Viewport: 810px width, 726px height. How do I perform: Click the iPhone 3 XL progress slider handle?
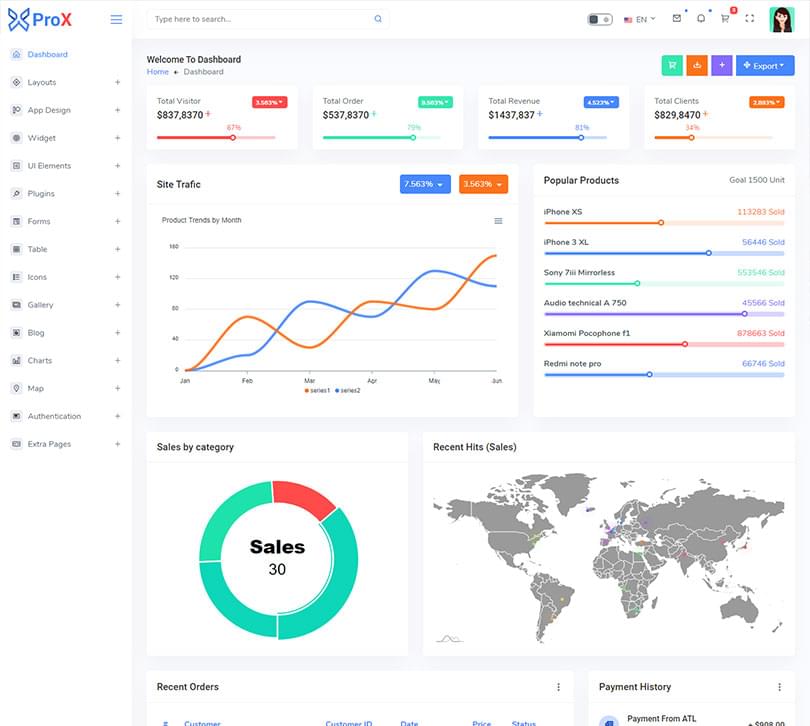pyautogui.click(x=709, y=253)
